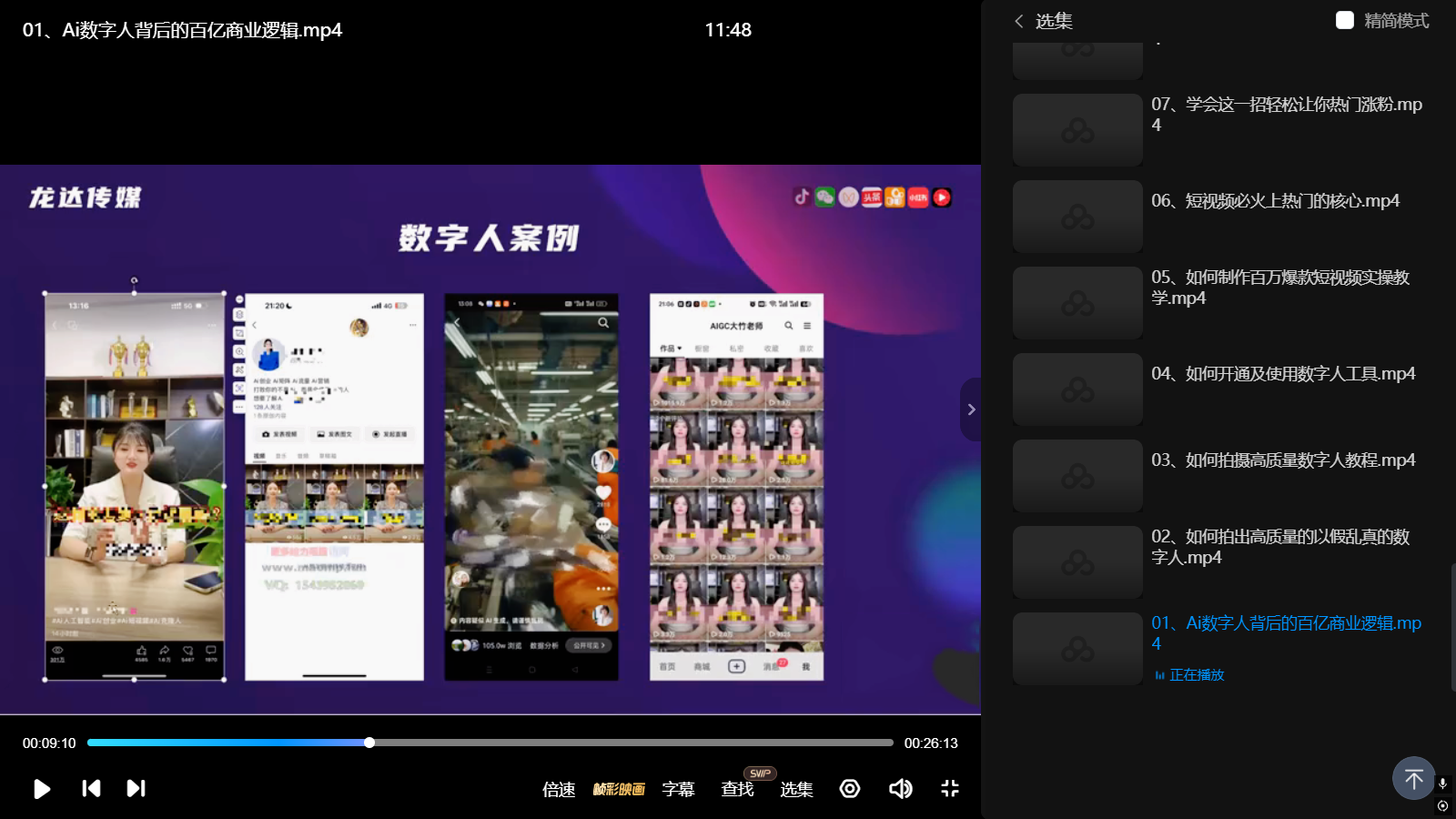Select thumbnail for 04、如何开通及使用数字人工具
This screenshot has width=1456, height=819.
point(1077,389)
